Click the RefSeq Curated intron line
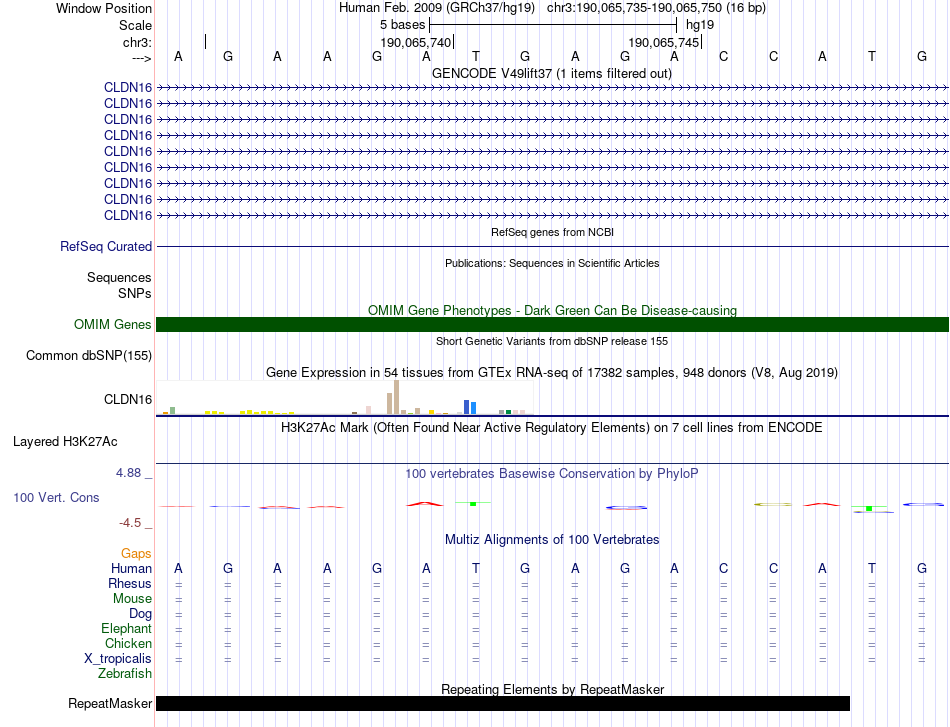The image size is (950, 727). tap(552, 247)
